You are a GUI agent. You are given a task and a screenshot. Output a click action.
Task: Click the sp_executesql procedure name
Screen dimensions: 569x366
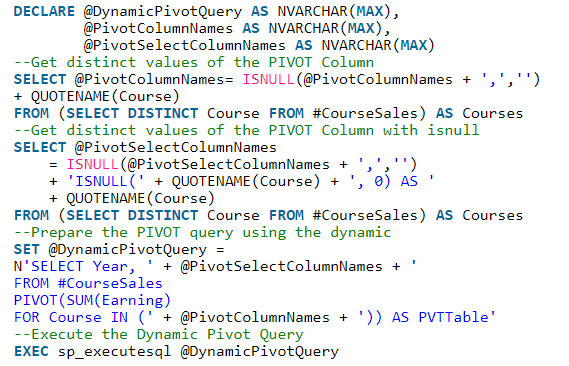pos(114,351)
